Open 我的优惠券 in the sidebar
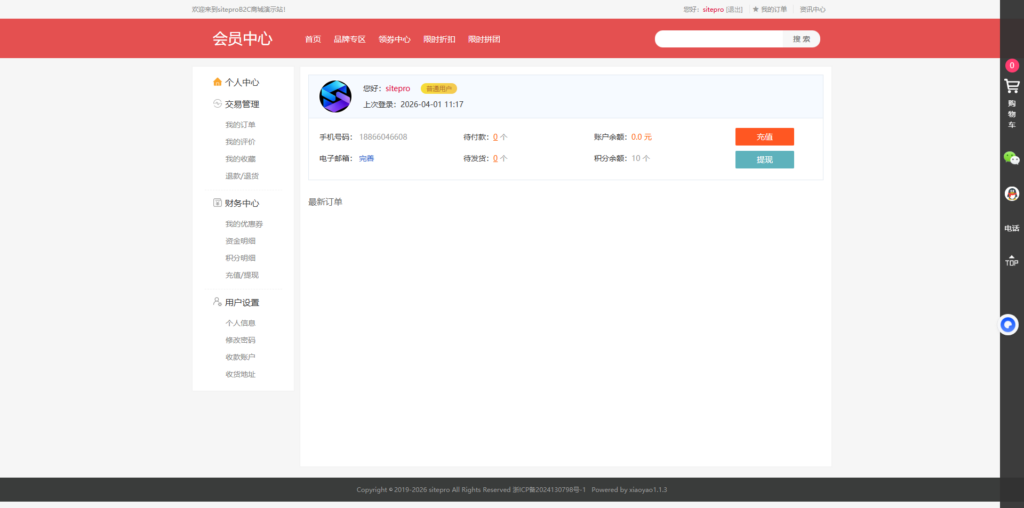Viewport: 1024px width, 508px height. point(244,224)
